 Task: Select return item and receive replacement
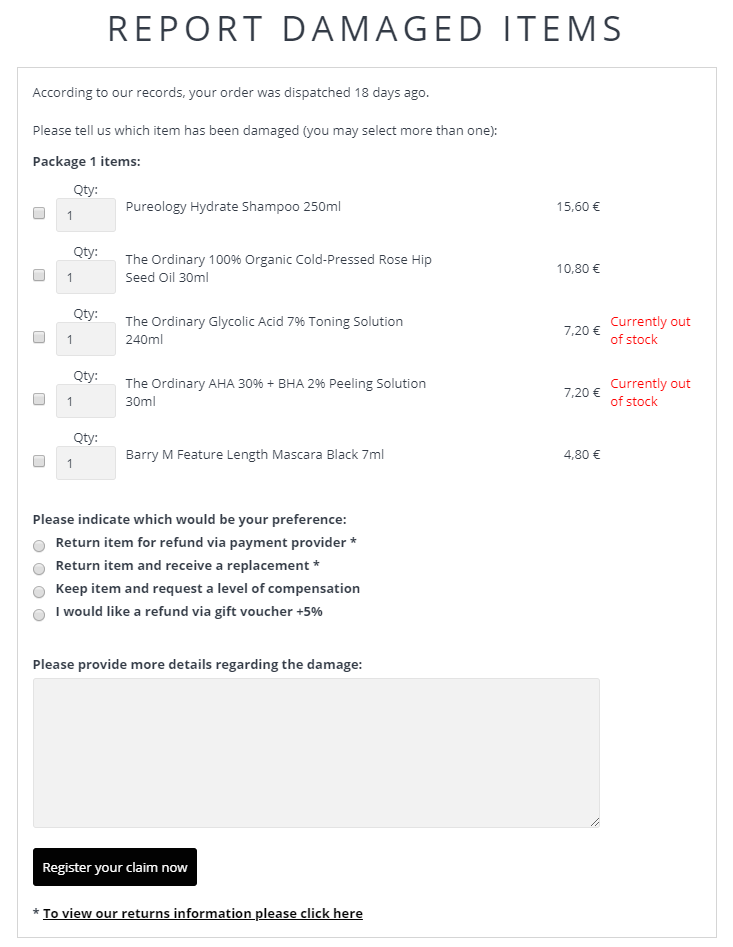[x=39, y=569]
